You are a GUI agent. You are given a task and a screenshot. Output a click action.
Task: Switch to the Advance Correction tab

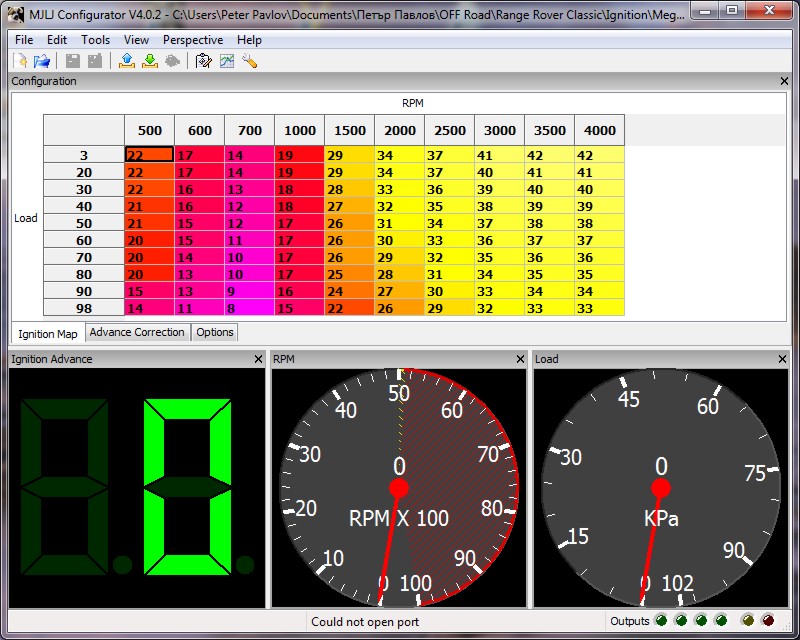pyautogui.click(x=138, y=332)
